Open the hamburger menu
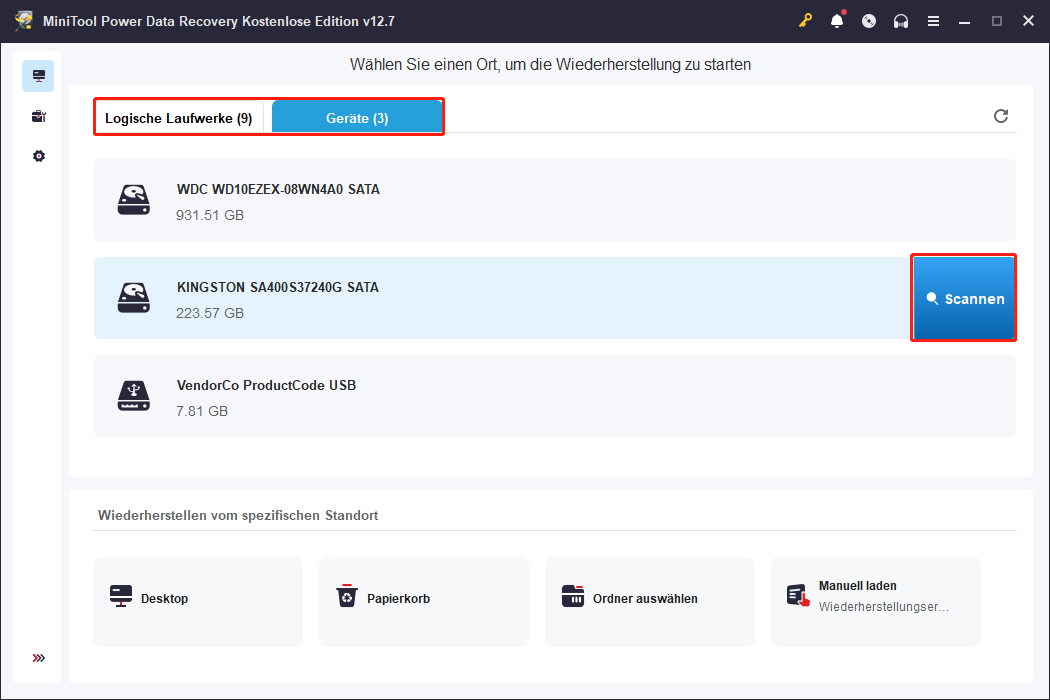Viewport: 1050px width, 700px height. [x=933, y=20]
